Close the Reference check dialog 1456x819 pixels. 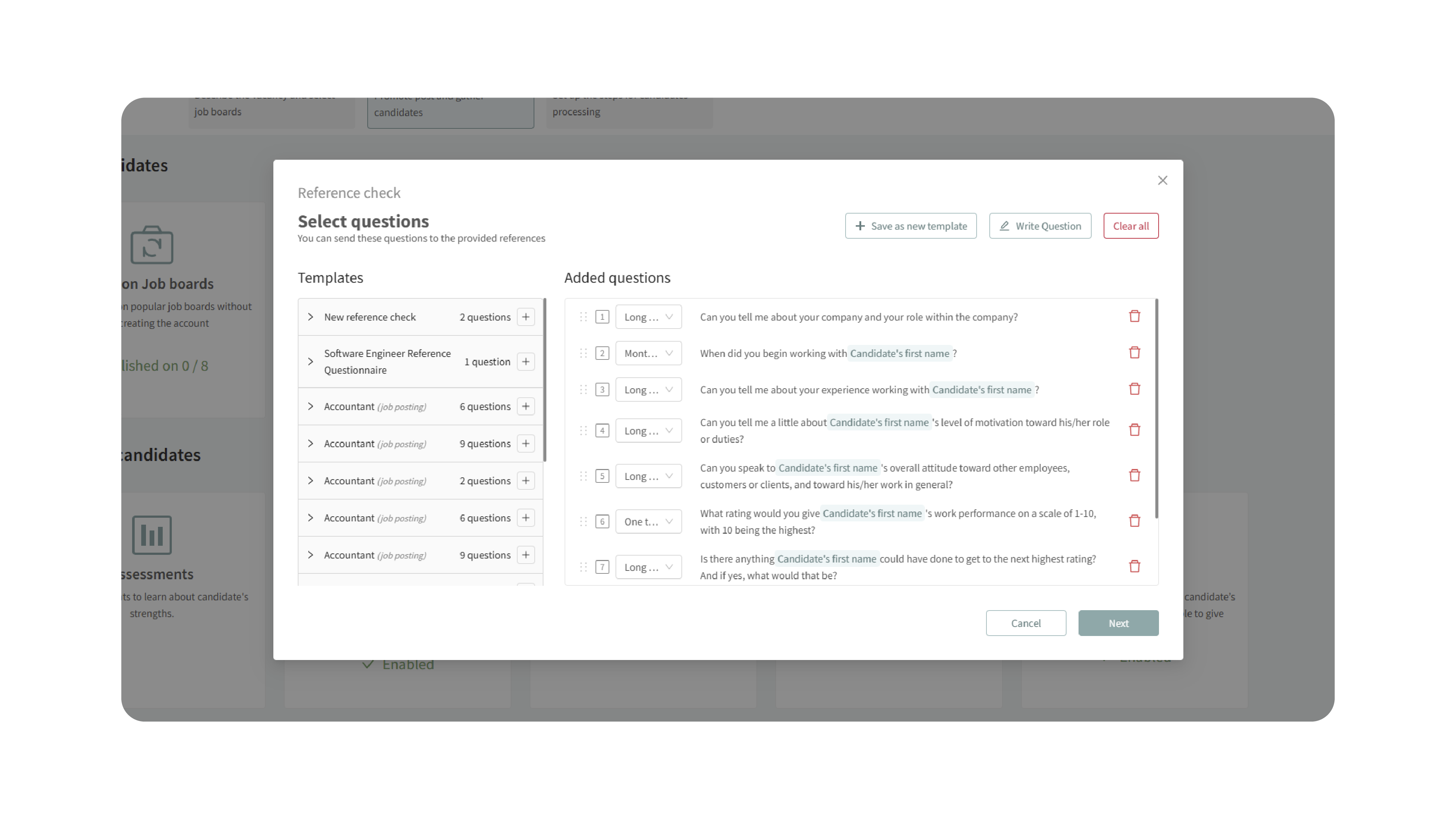coord(1162,180)
